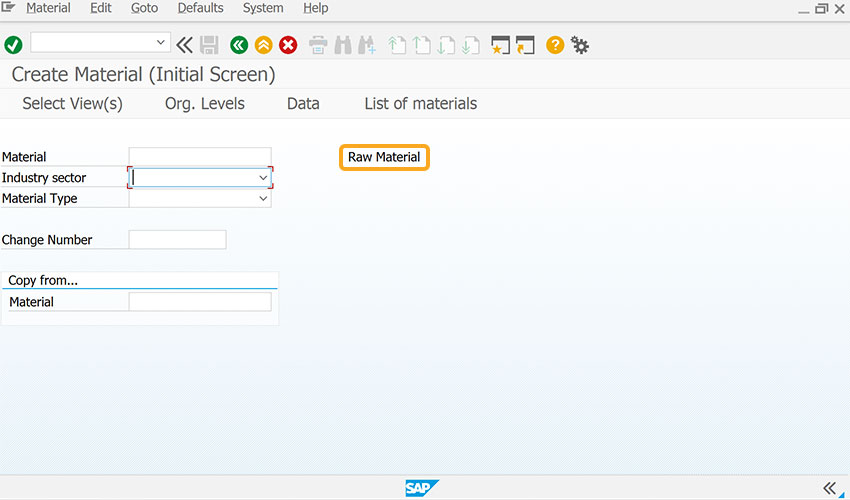Go to First Page icon
The width and height of the screenshot is (850, 500).
[x=397, y=45]
